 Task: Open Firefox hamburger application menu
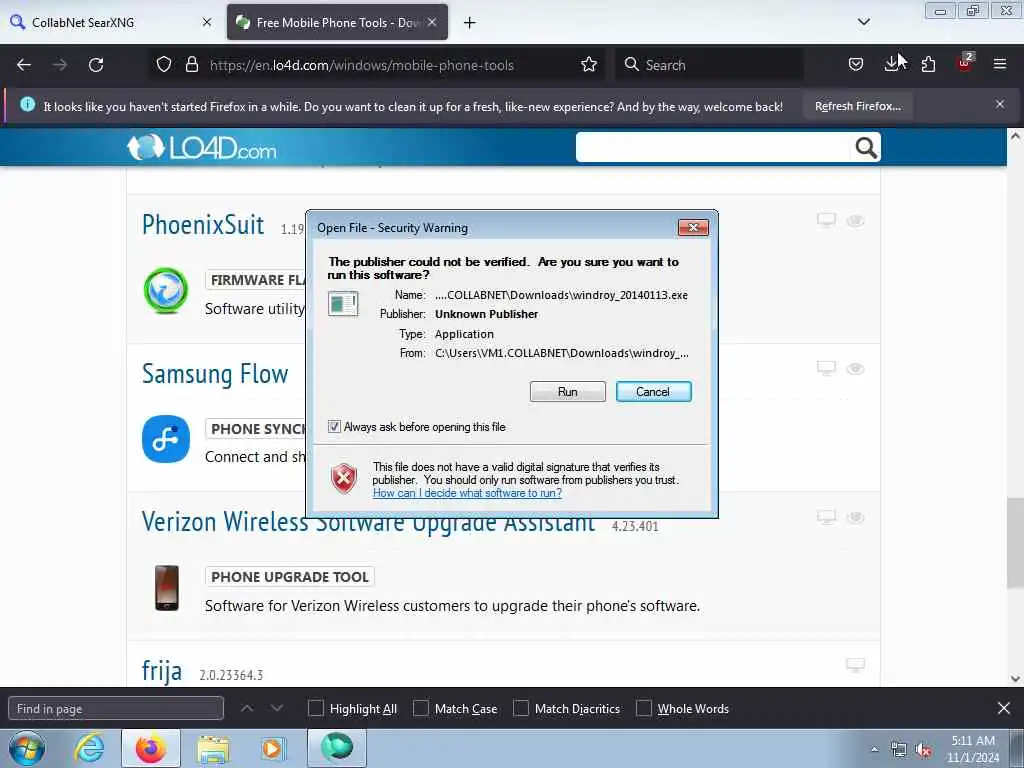coord(999,65)
